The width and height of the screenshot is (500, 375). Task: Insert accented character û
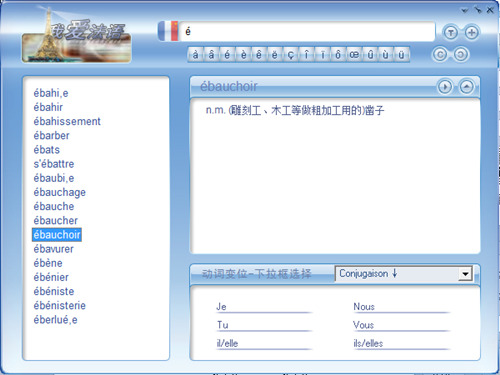coord(370,54)
